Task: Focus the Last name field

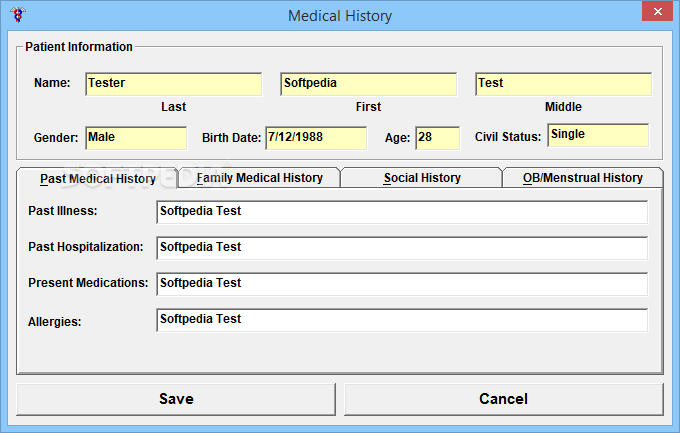Action: 173,84
